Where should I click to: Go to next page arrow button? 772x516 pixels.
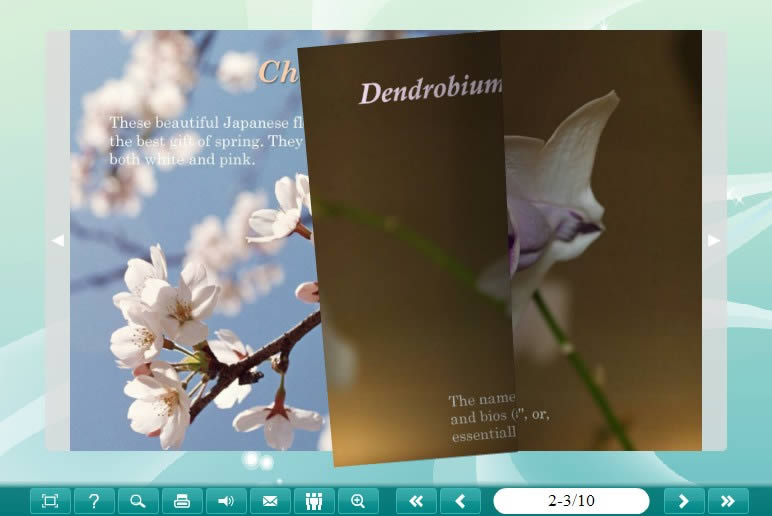pos(684,501)
